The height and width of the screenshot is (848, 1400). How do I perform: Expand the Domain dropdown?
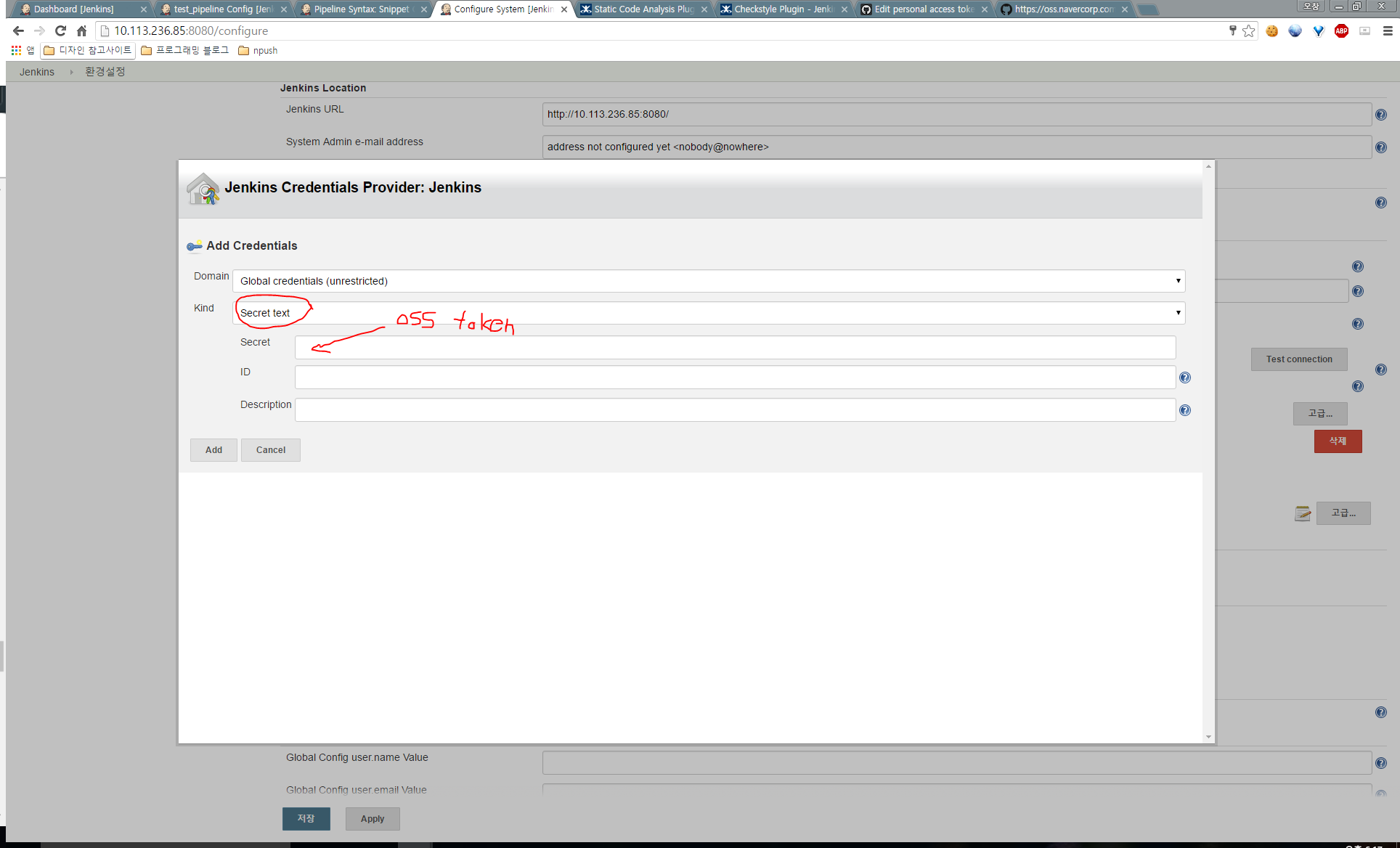click(x=709, y=281)
